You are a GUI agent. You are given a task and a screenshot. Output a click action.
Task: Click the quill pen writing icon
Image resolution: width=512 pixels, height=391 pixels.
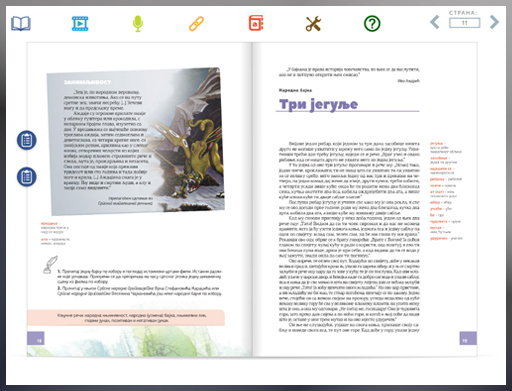point(50,265)
